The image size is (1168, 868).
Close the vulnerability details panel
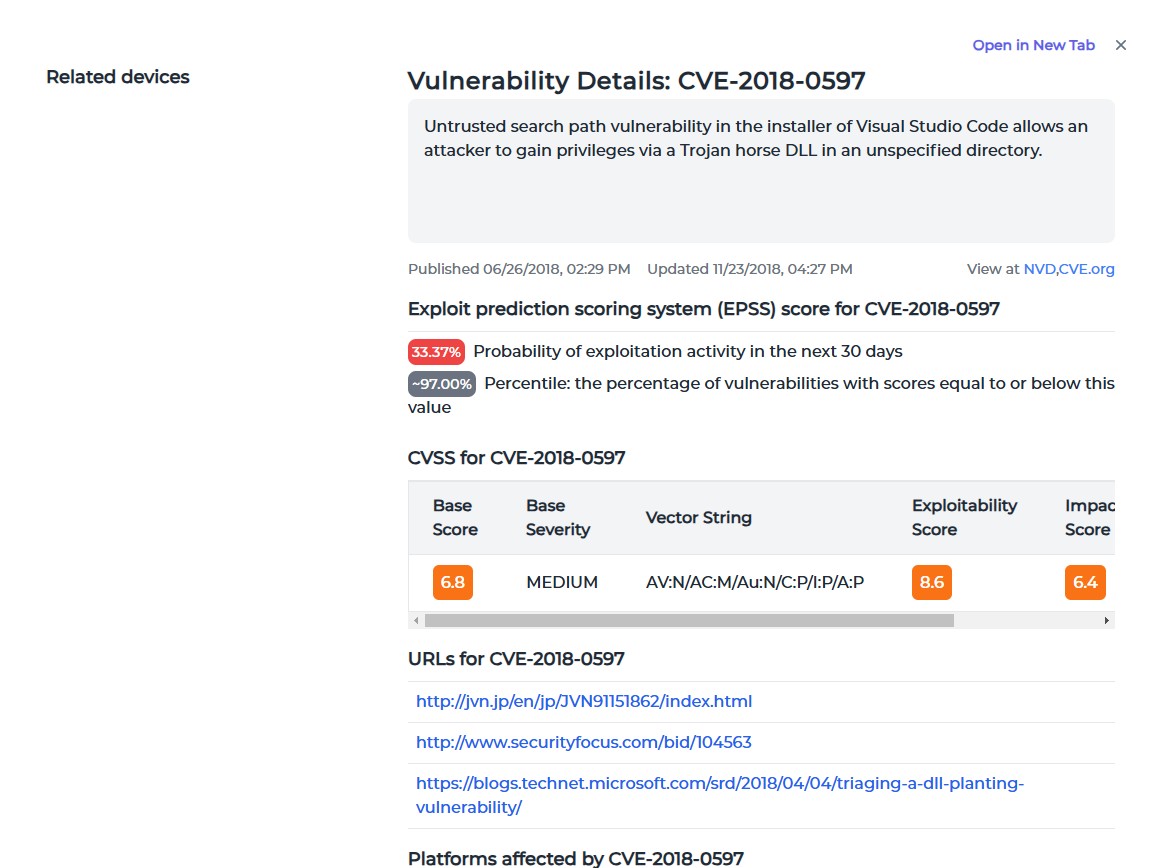pos(1121,45)
